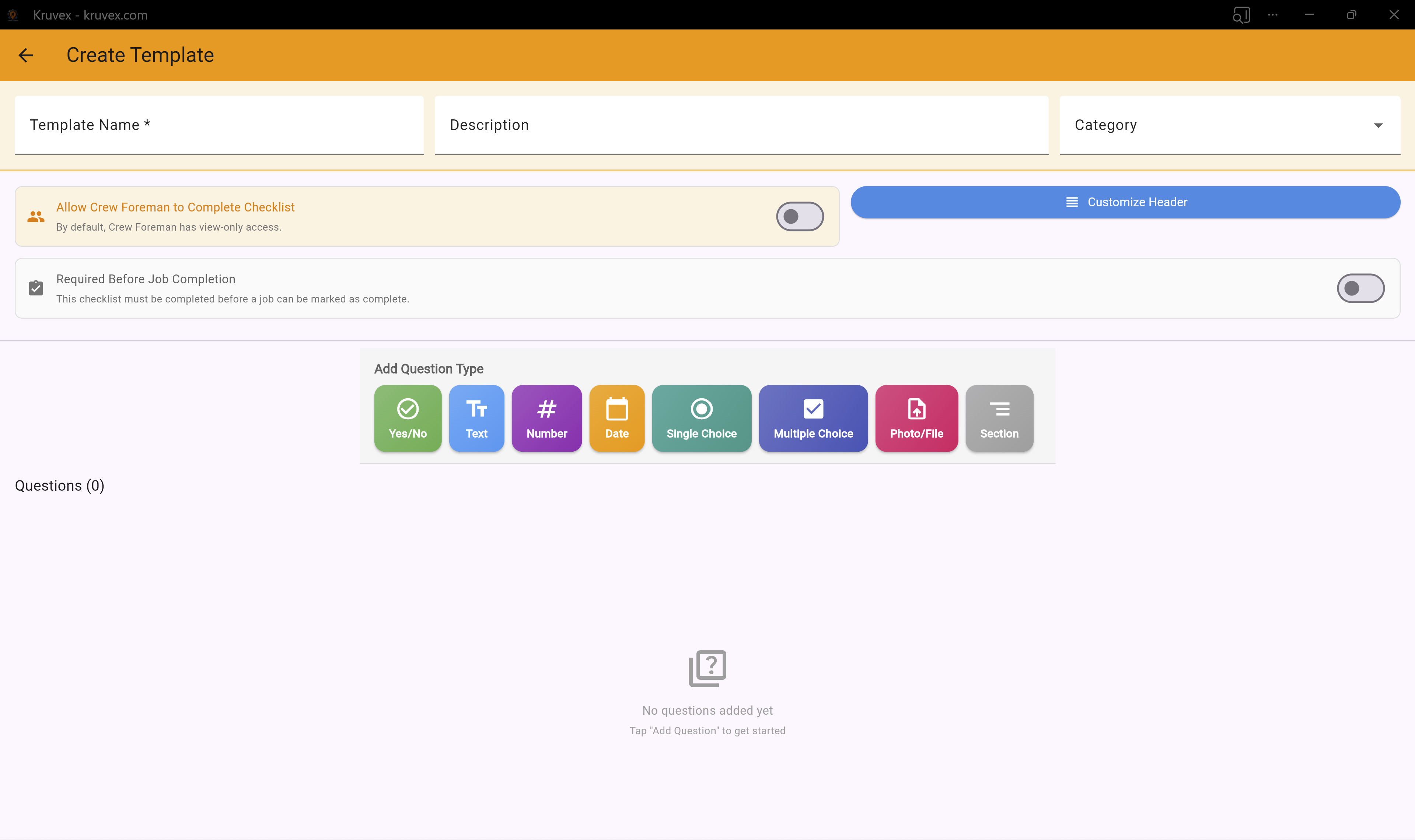Click the crew people icon
The height and width of the screenshot is (840, 1415).
click(36, 217)
